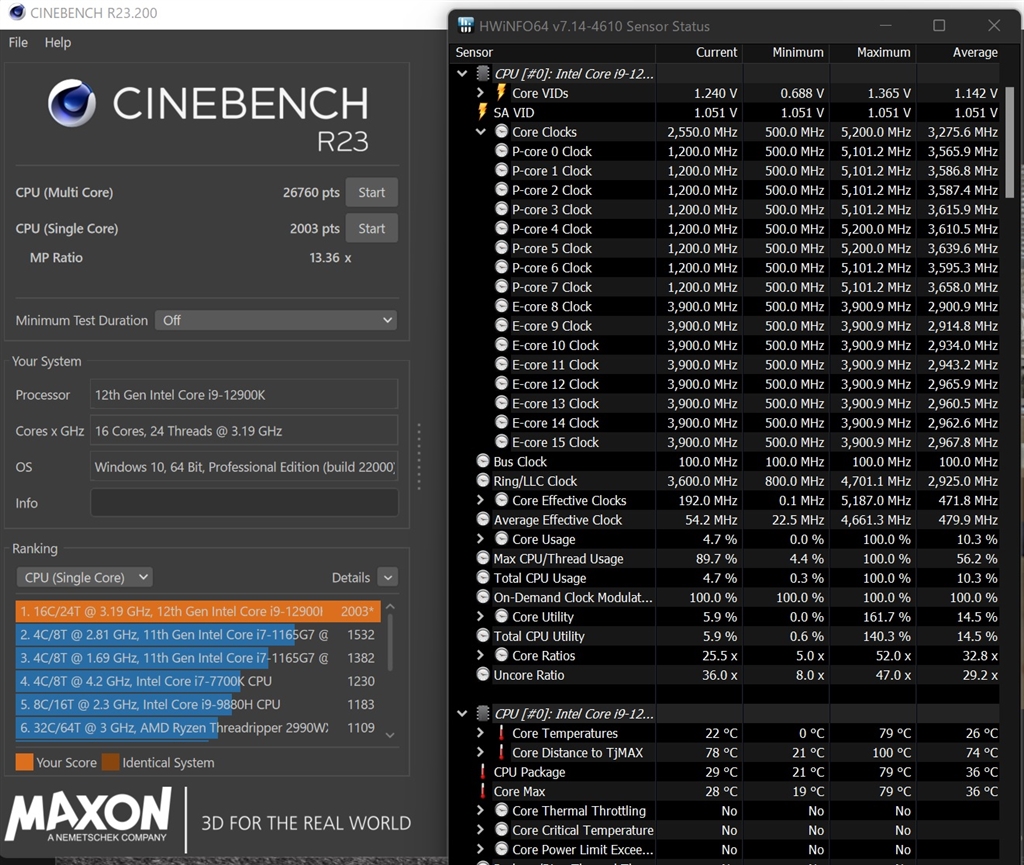1024x865 pixels.
Task: Click the HWiNFO vertical scrollbar
Action: [1009, 140]
